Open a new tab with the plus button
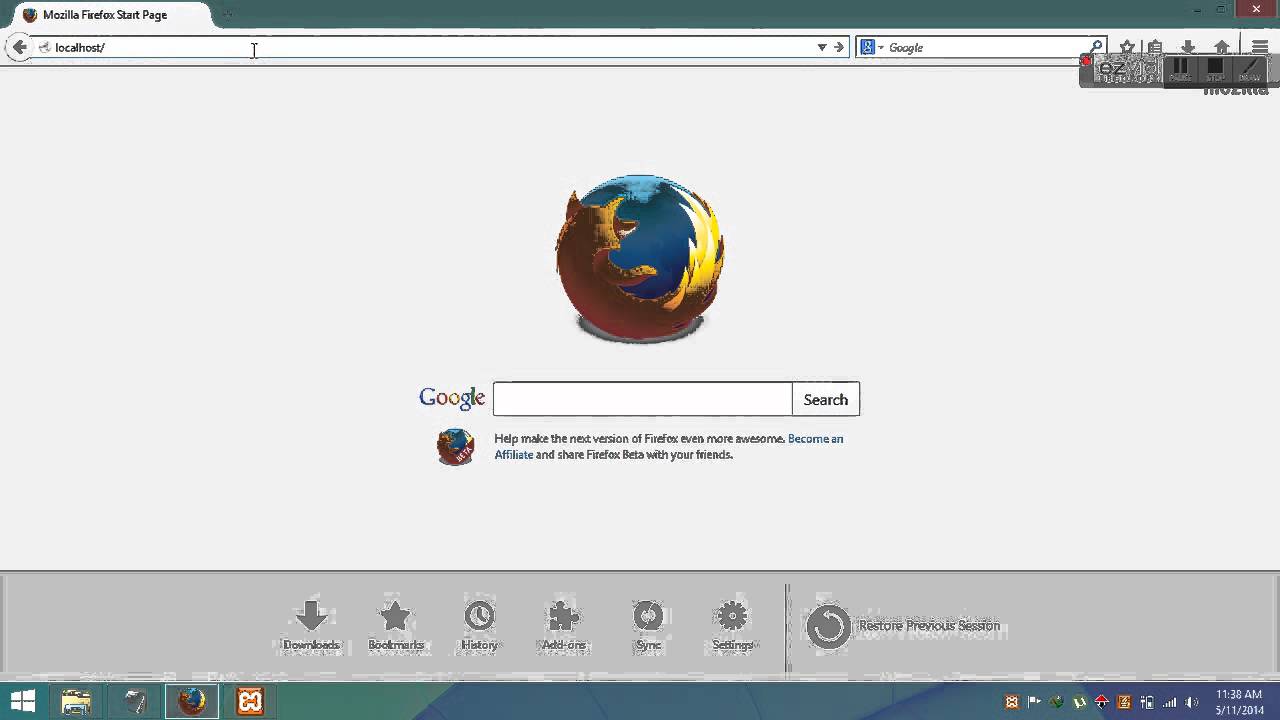This screenshot has width=1280, height=720. (x=227, y=15)
